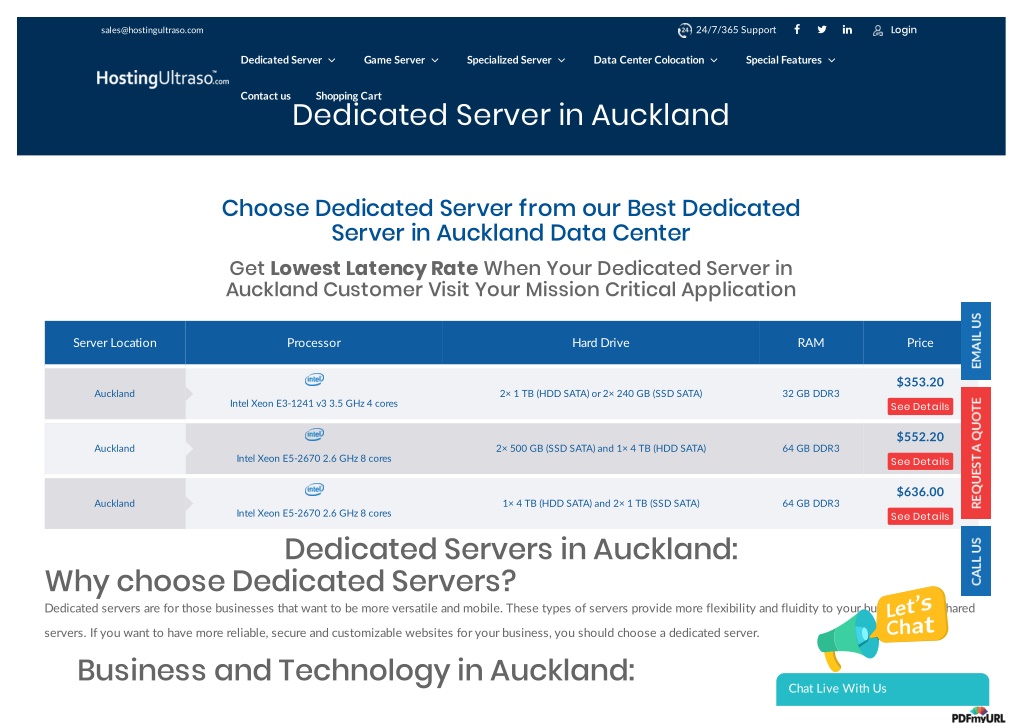Click the Dedicated Servers in Auckland: heading
Screen dimensions: 1024x723
[x=511, y=549]
